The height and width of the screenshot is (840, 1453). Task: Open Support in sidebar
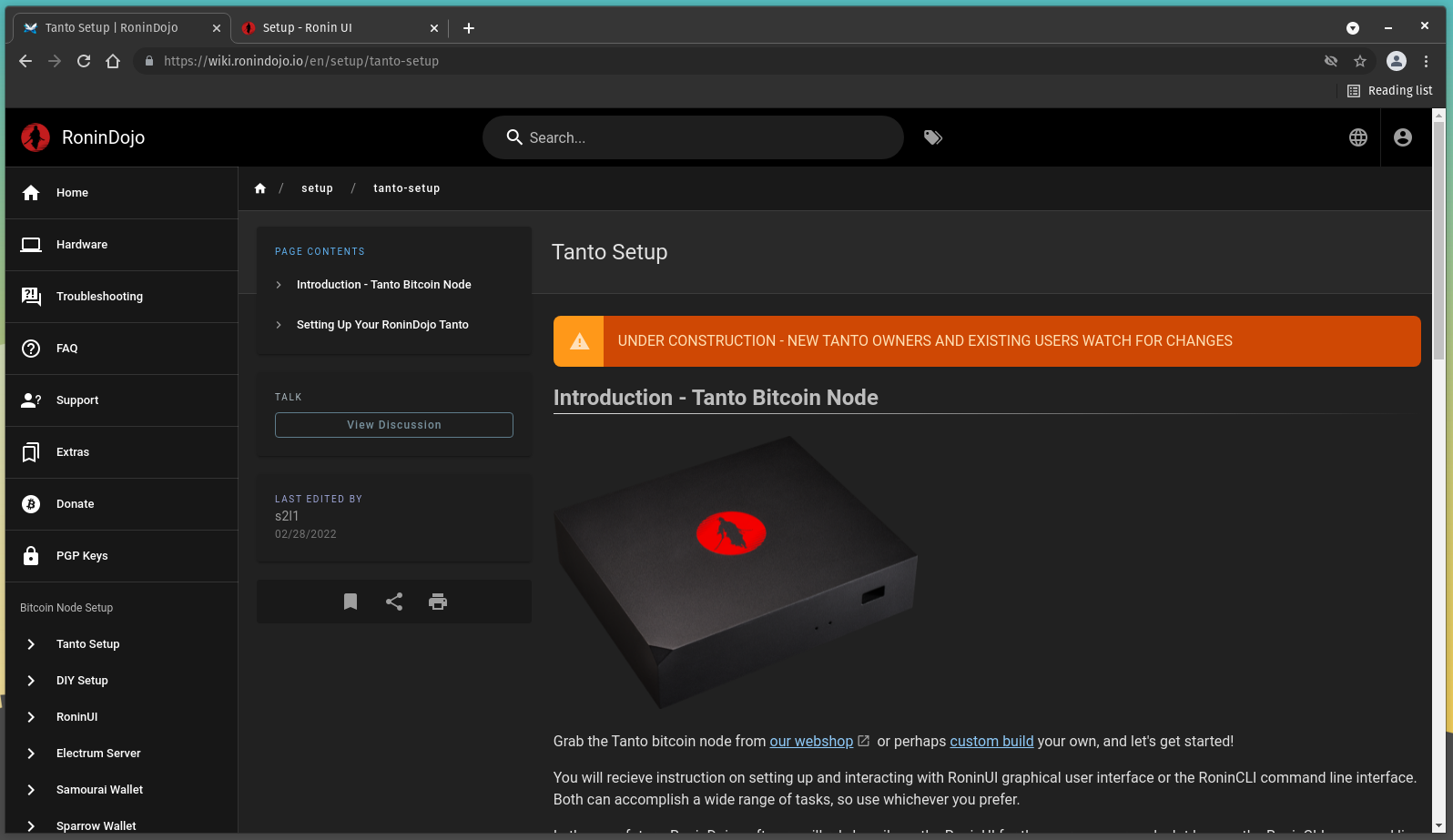pos(121,400)
